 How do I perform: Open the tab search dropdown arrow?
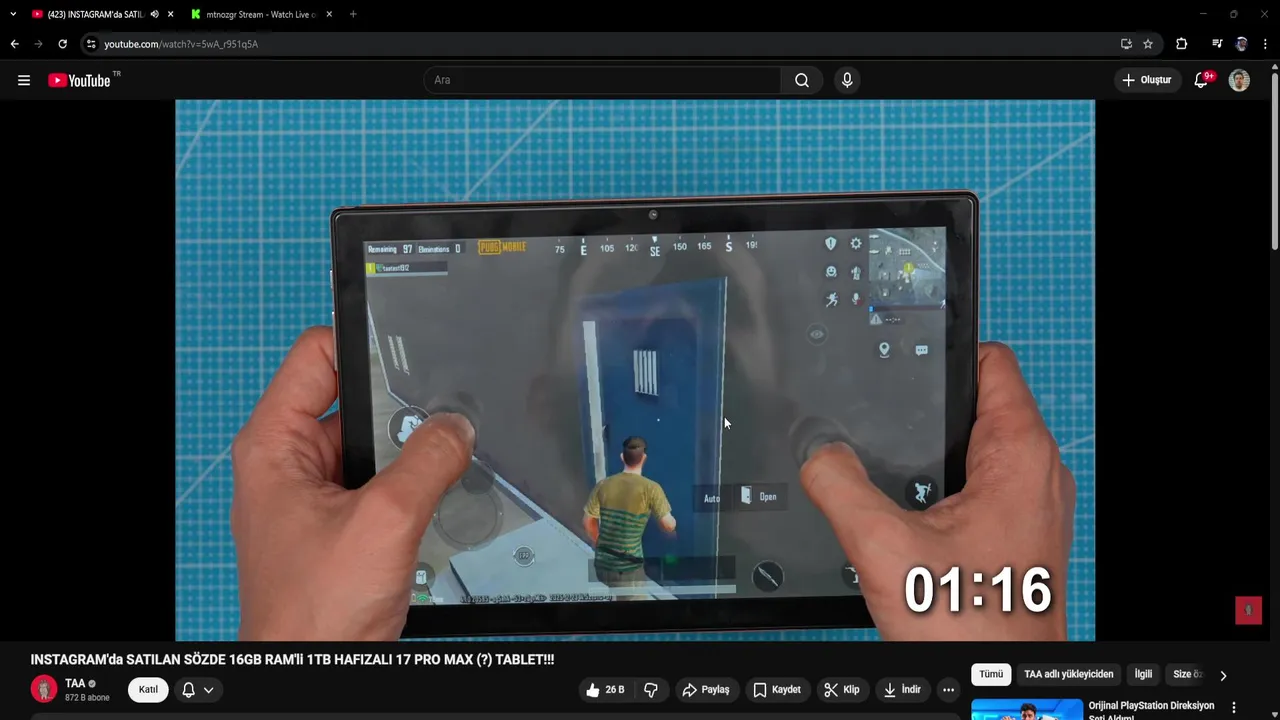(13, 14)
